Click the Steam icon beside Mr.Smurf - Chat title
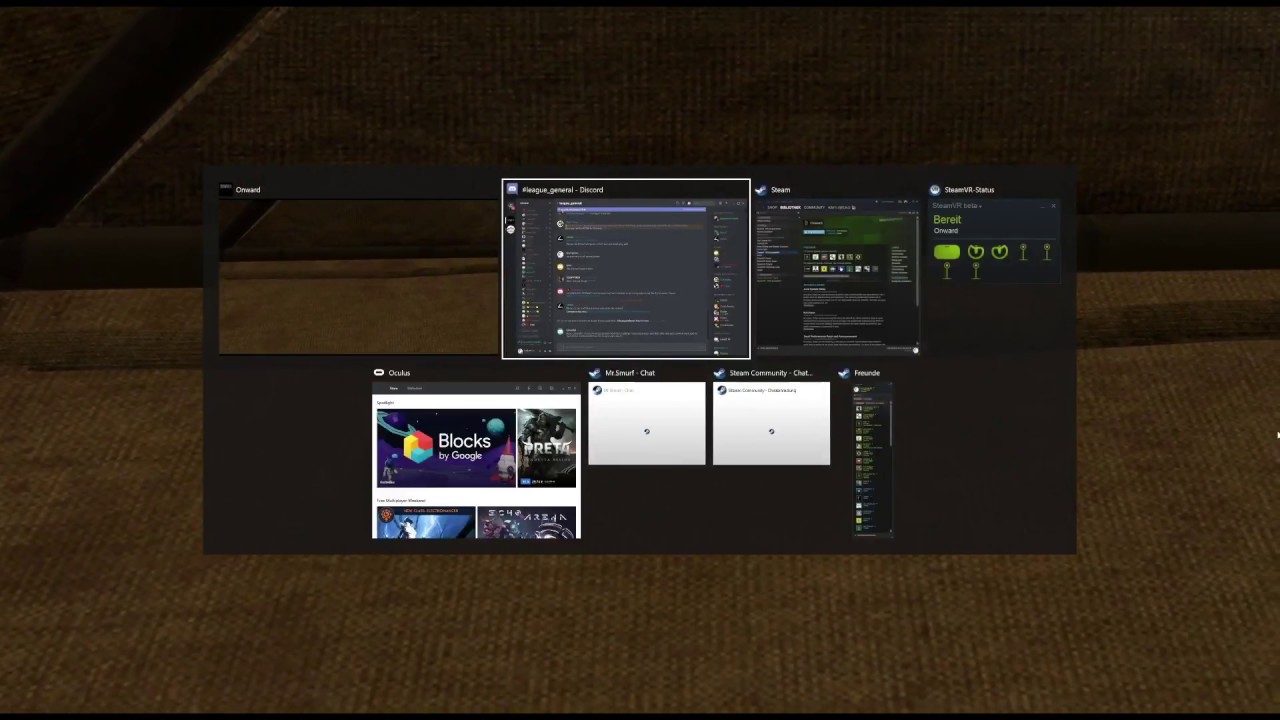 [x=595, y=372]
